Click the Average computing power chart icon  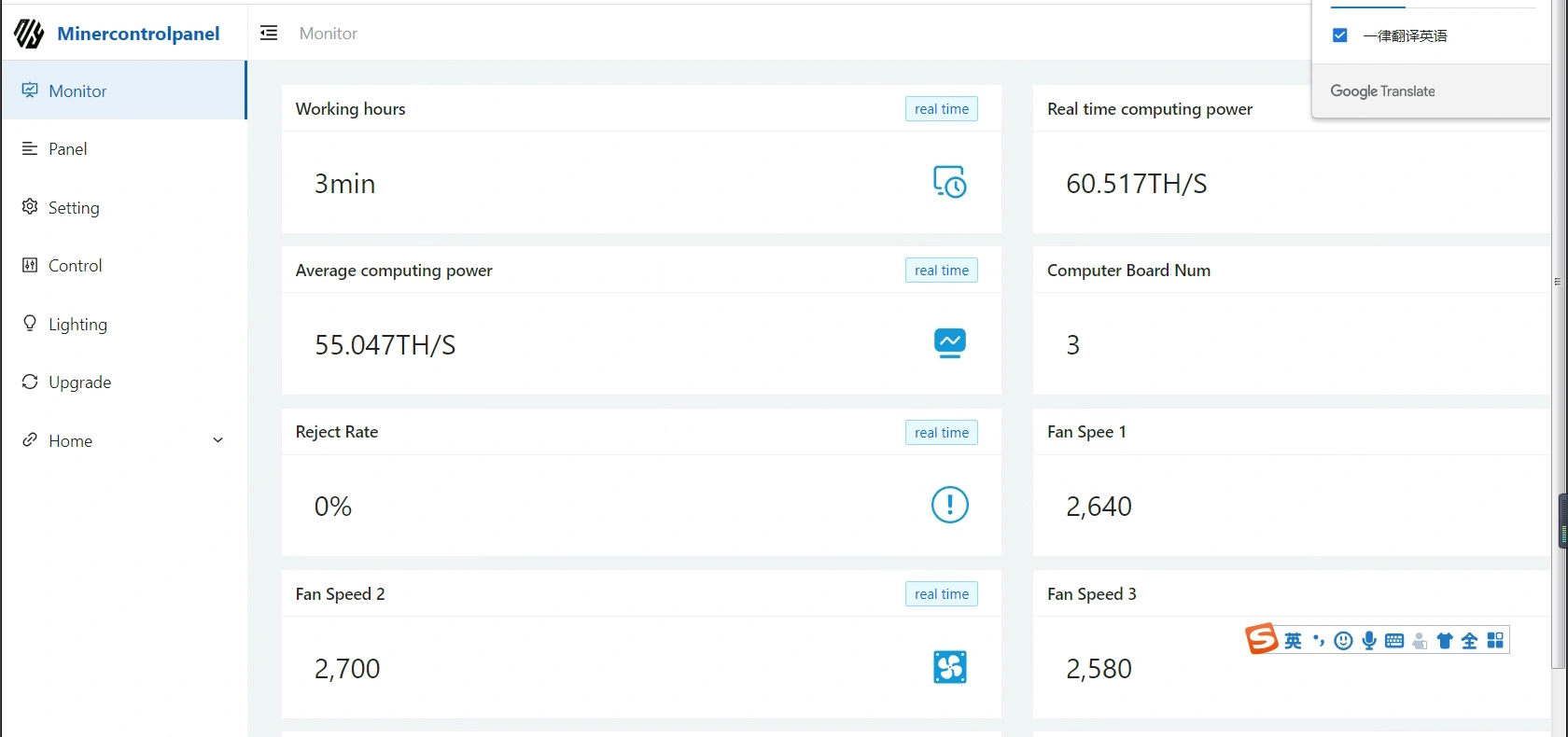[x=949, y=343]
